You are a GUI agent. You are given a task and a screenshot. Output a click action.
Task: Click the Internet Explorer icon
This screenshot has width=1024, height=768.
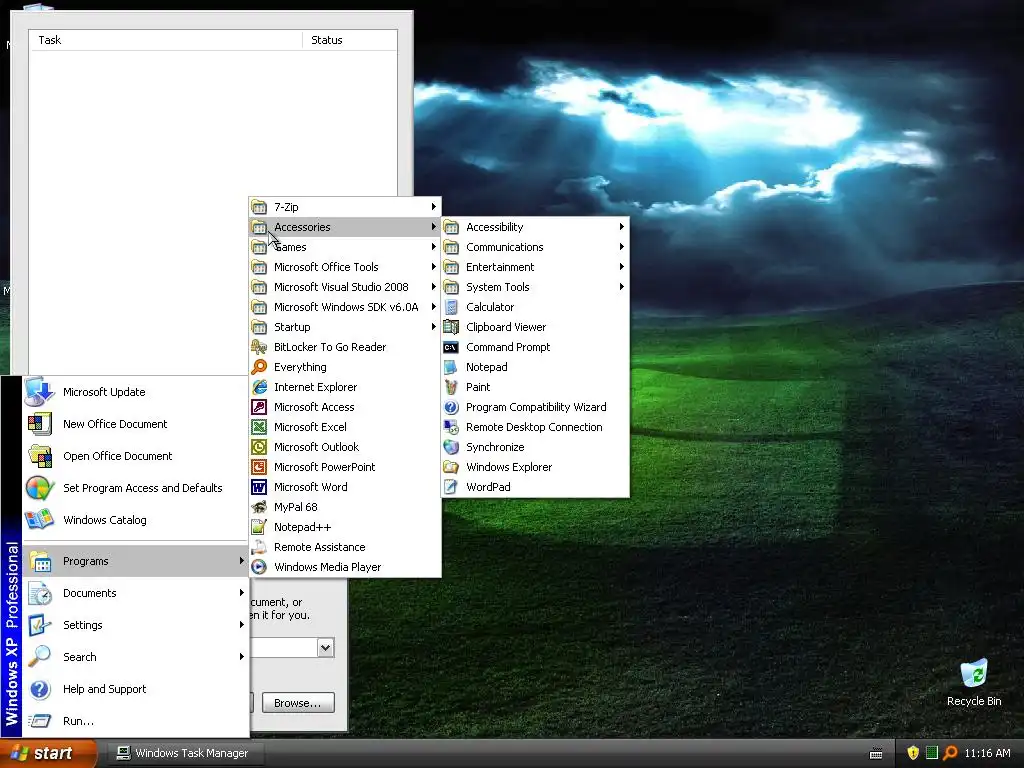tap(259, 387)
